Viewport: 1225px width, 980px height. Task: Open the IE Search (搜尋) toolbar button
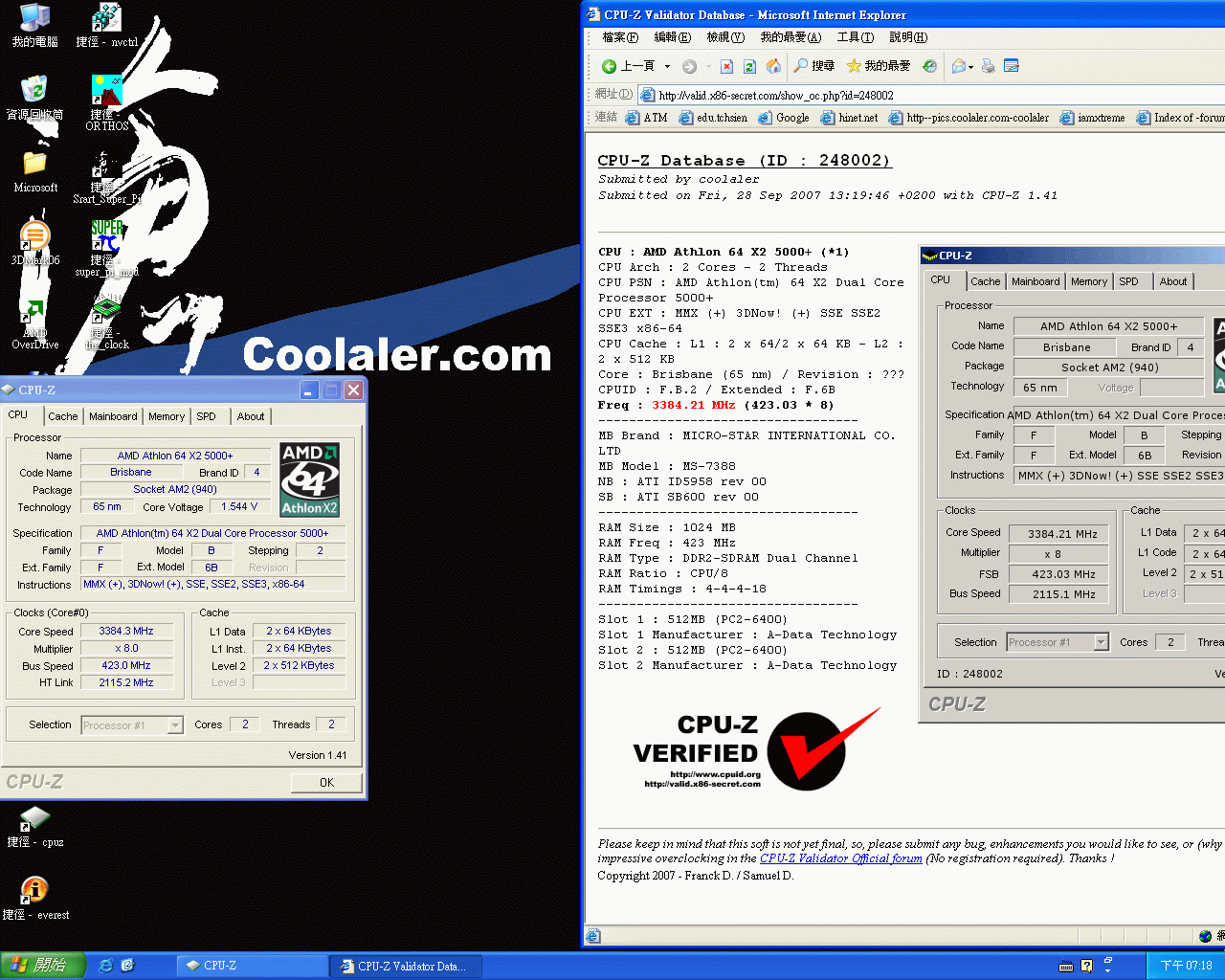click(814, 66)
